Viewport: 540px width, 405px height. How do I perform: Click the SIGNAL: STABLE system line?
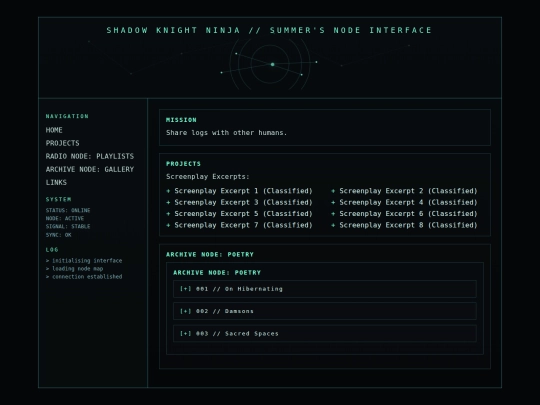click(68, 227)
